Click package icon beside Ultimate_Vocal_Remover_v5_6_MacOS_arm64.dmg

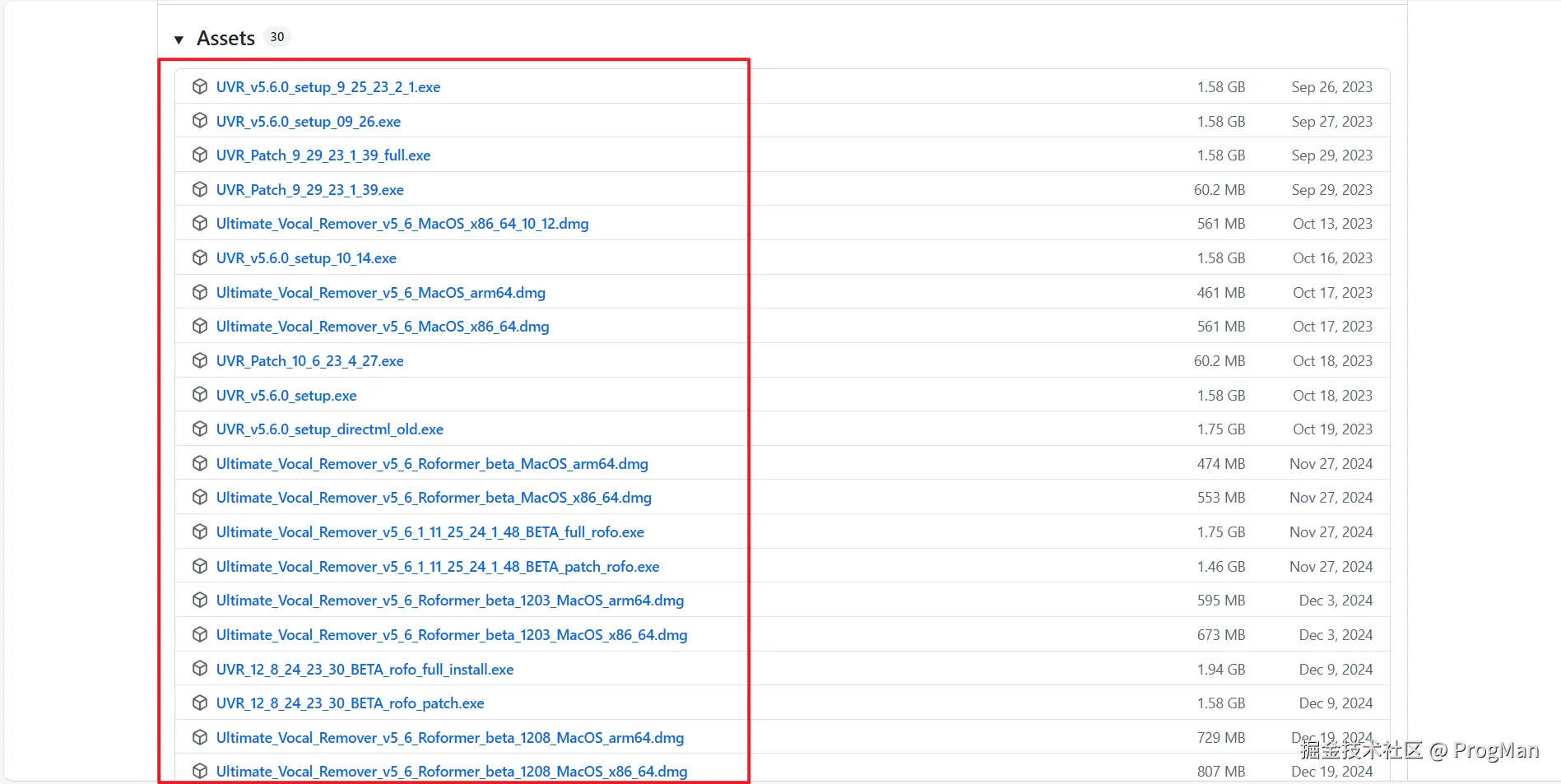[200, 292]
